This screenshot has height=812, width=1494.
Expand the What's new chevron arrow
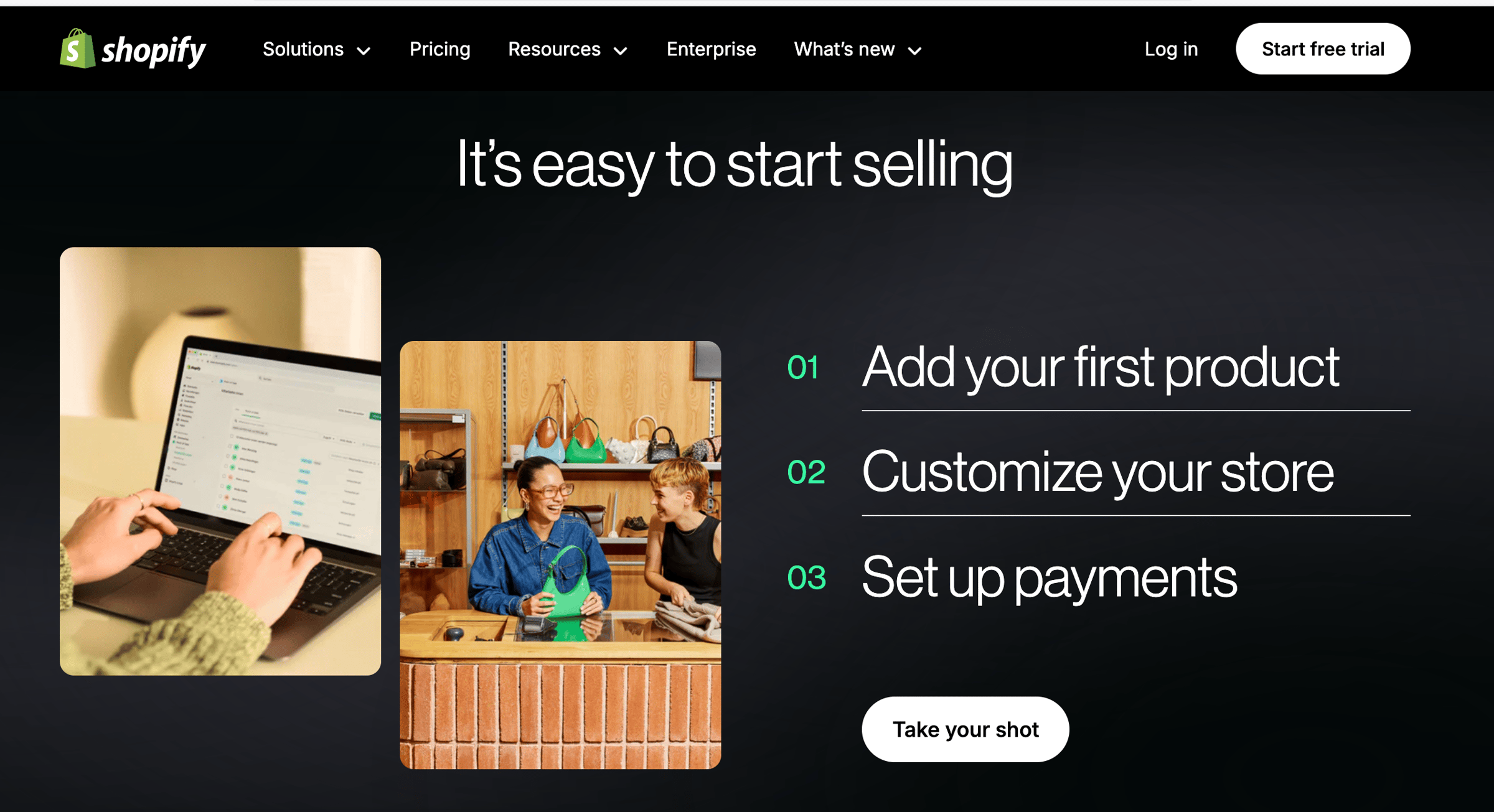(x=914, y=50)
